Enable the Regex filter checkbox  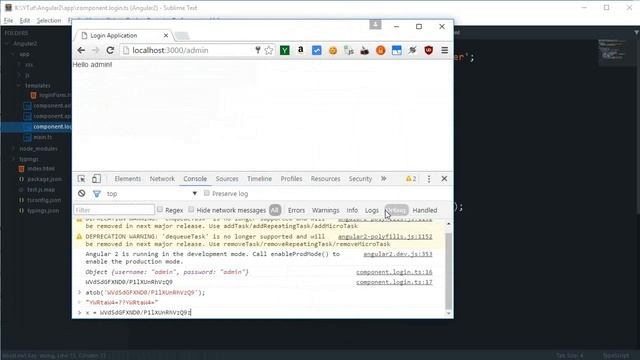[x=160, y=209]
